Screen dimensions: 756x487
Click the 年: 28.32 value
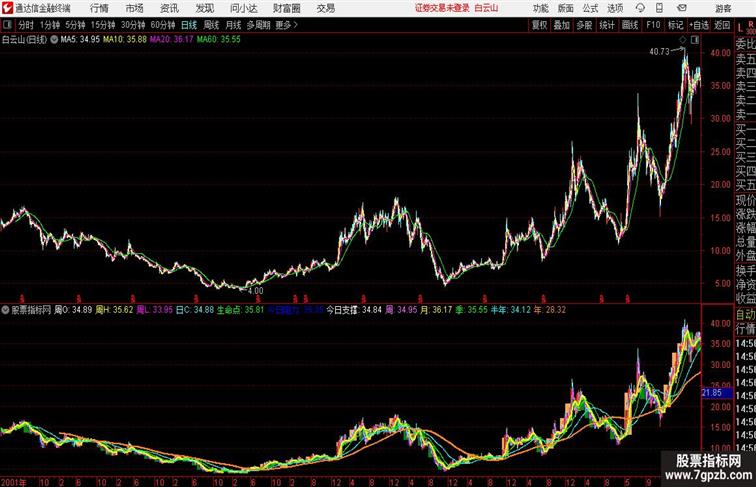tap(550, 310)
